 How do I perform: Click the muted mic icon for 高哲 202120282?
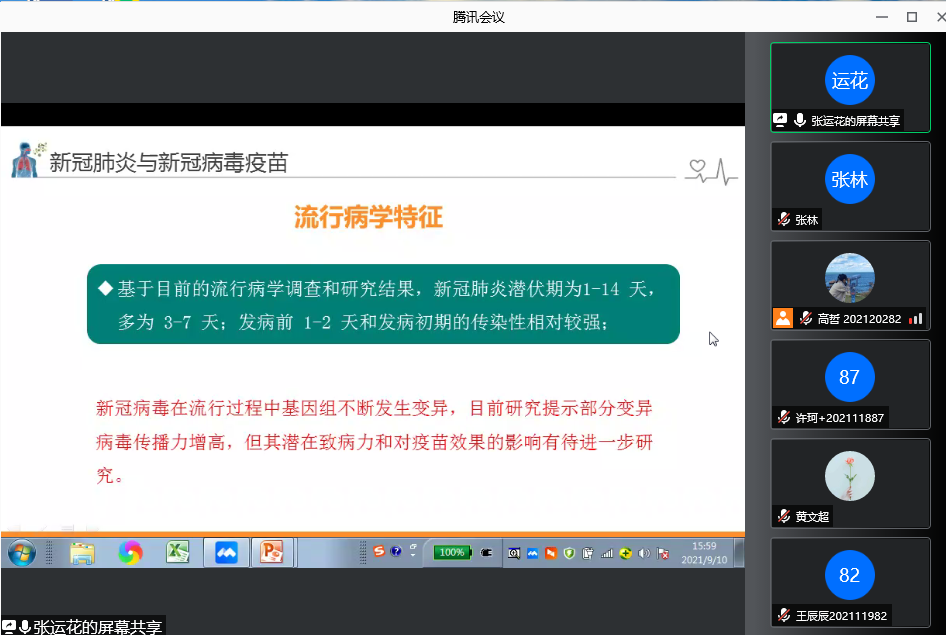click(x=804, y=318)
